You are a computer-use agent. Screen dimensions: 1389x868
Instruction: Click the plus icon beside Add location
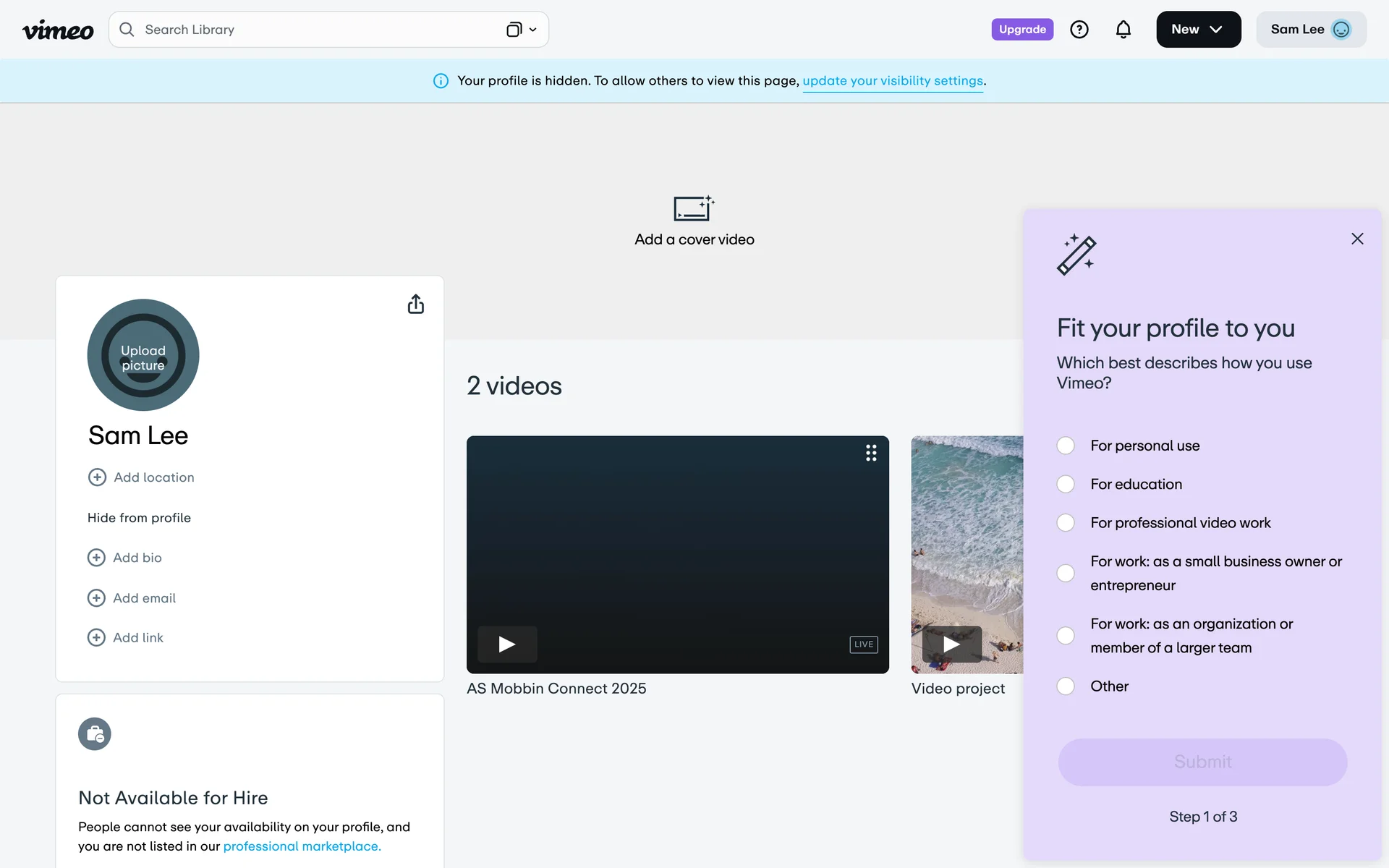pyautogui.click(x=97, y=477)
